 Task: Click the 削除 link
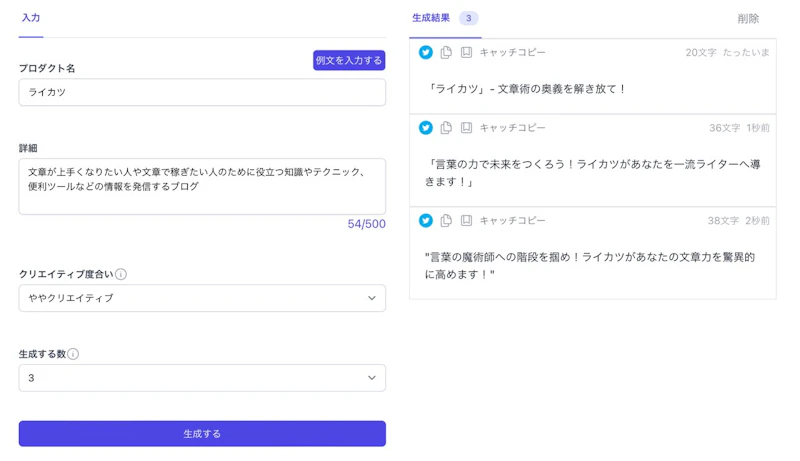[748, 19]
